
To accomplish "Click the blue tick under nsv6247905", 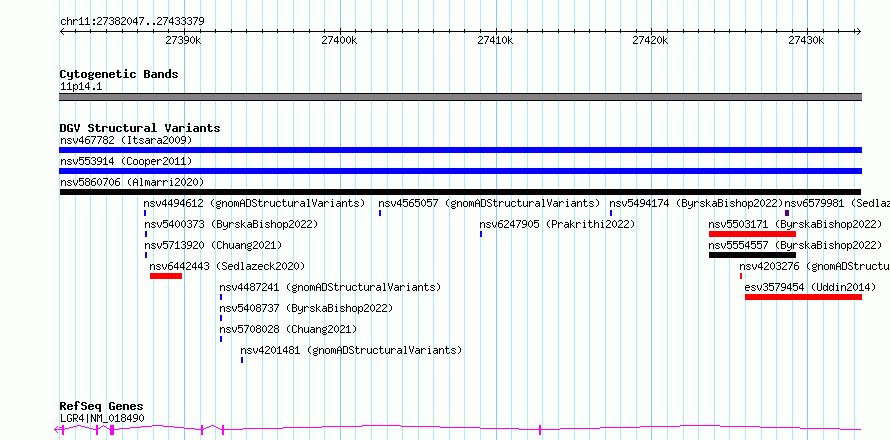I will coord(481,234).
